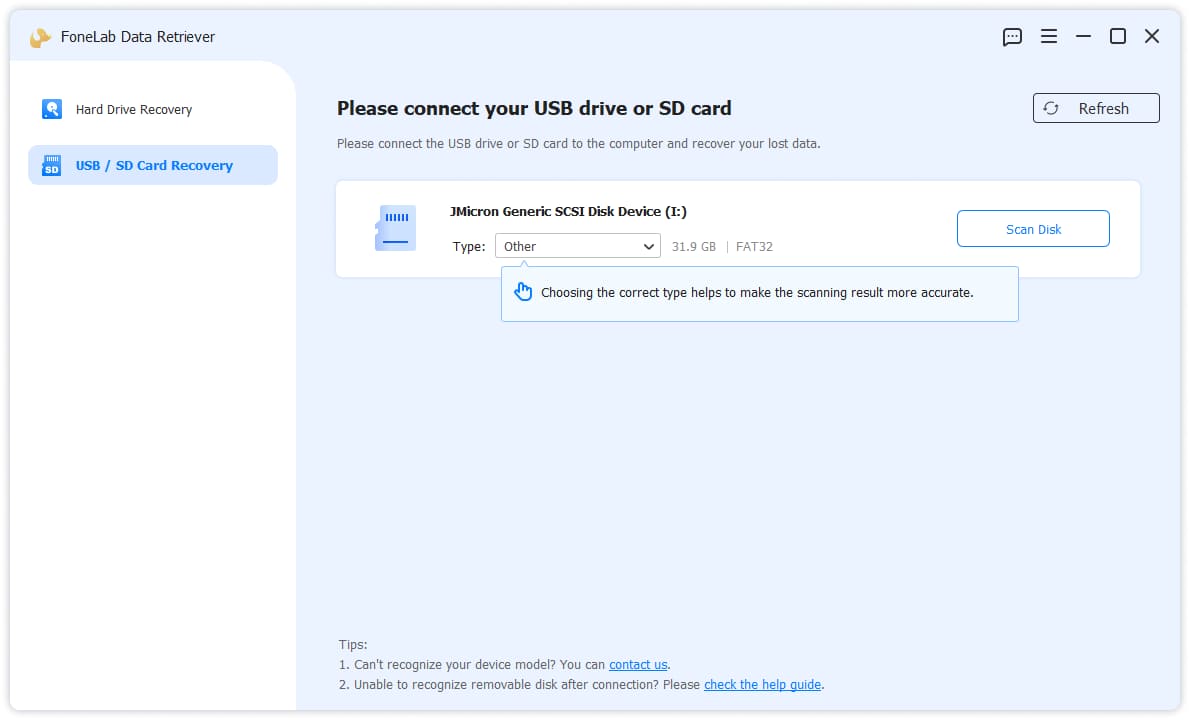
Task: Click the memory card device icon
Action: pos(395,228)
